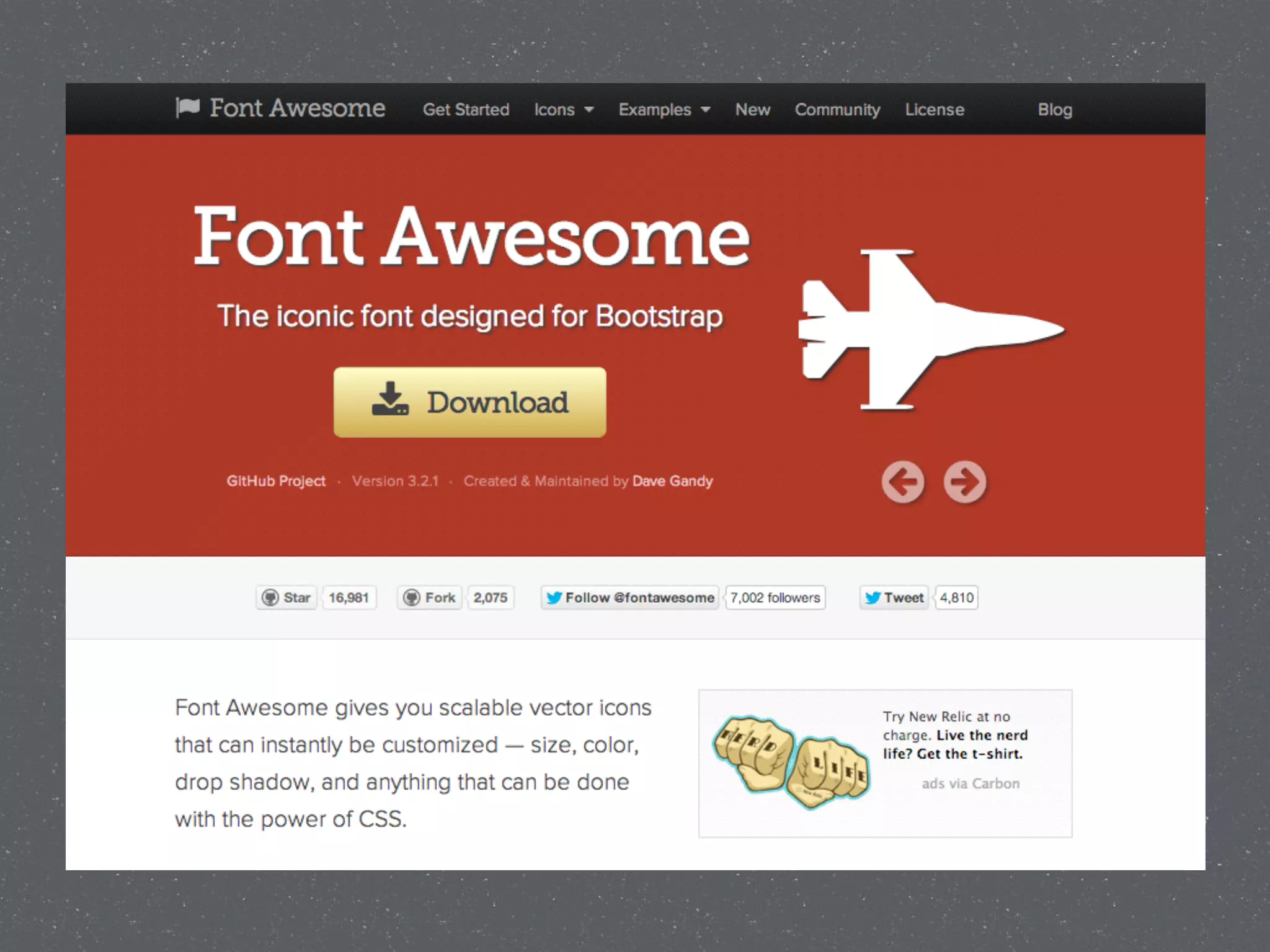Open the Community nav item
1270x952 pixels.
point(837,110)
